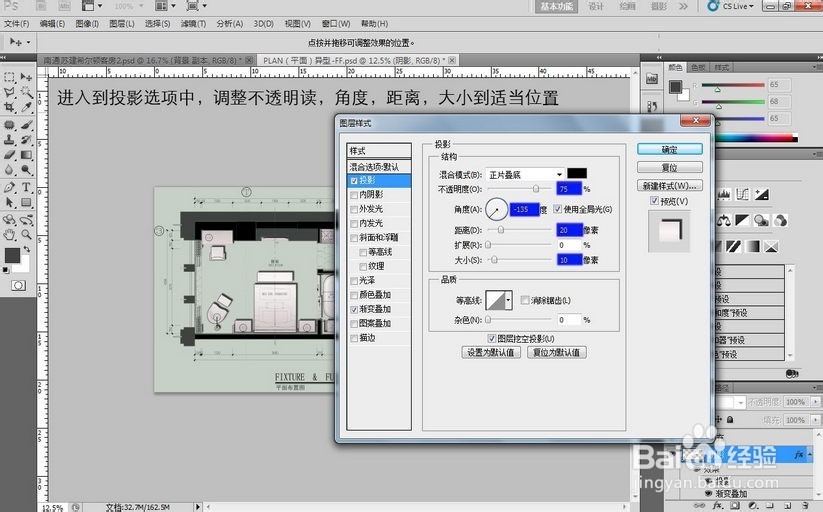This screenshot has width=823, height=512.
Task: Select the Path Selection tool
Action: [x=9, y=203]
